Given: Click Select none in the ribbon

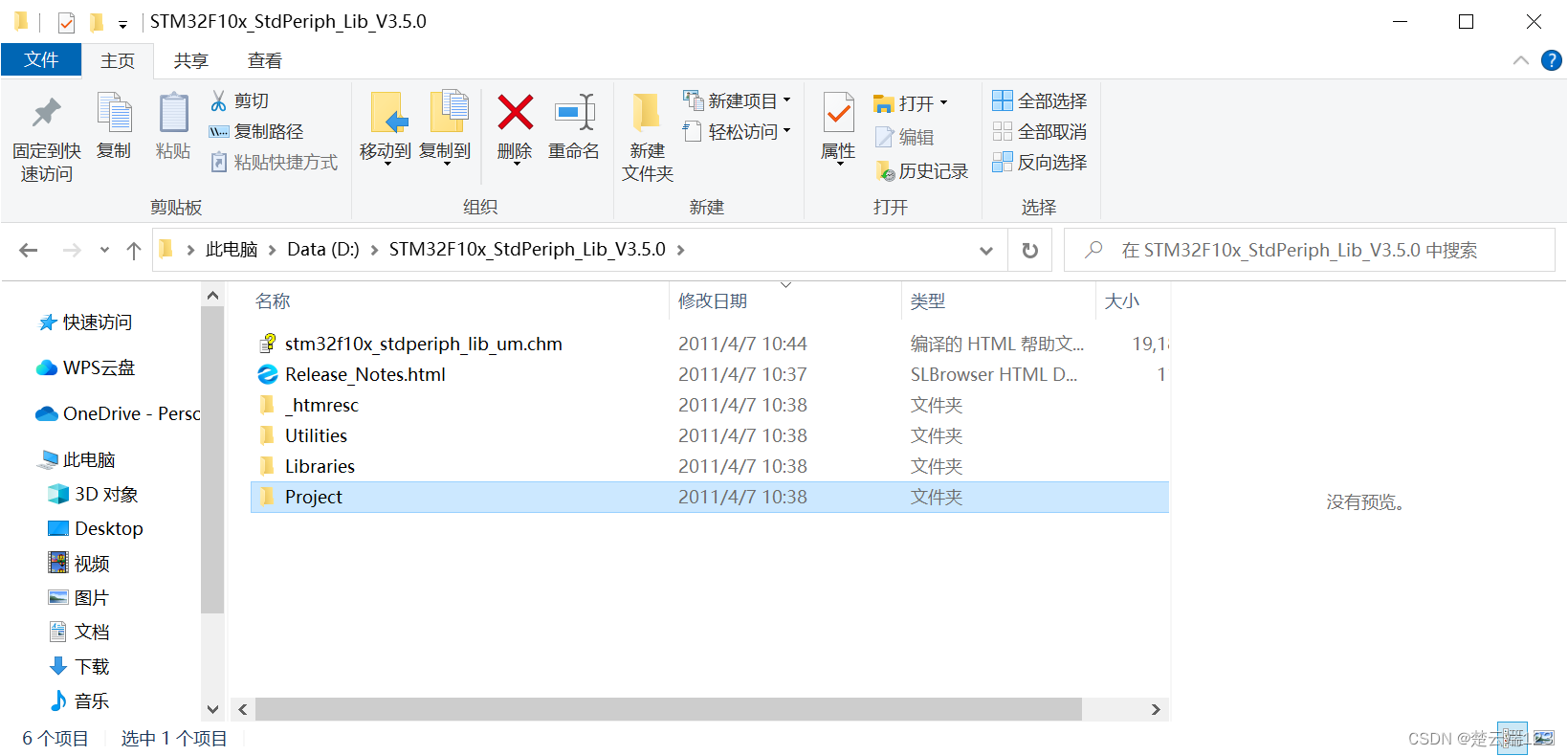Looking at the screenshot, I should pos(1040,131).
